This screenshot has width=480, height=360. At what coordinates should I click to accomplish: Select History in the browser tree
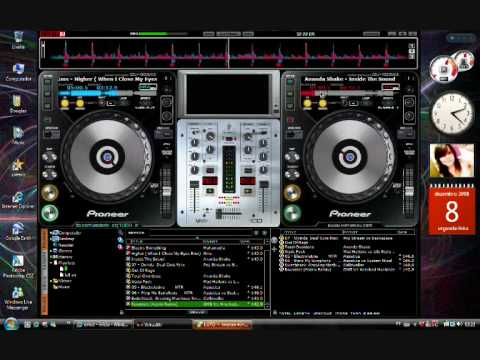65,257
